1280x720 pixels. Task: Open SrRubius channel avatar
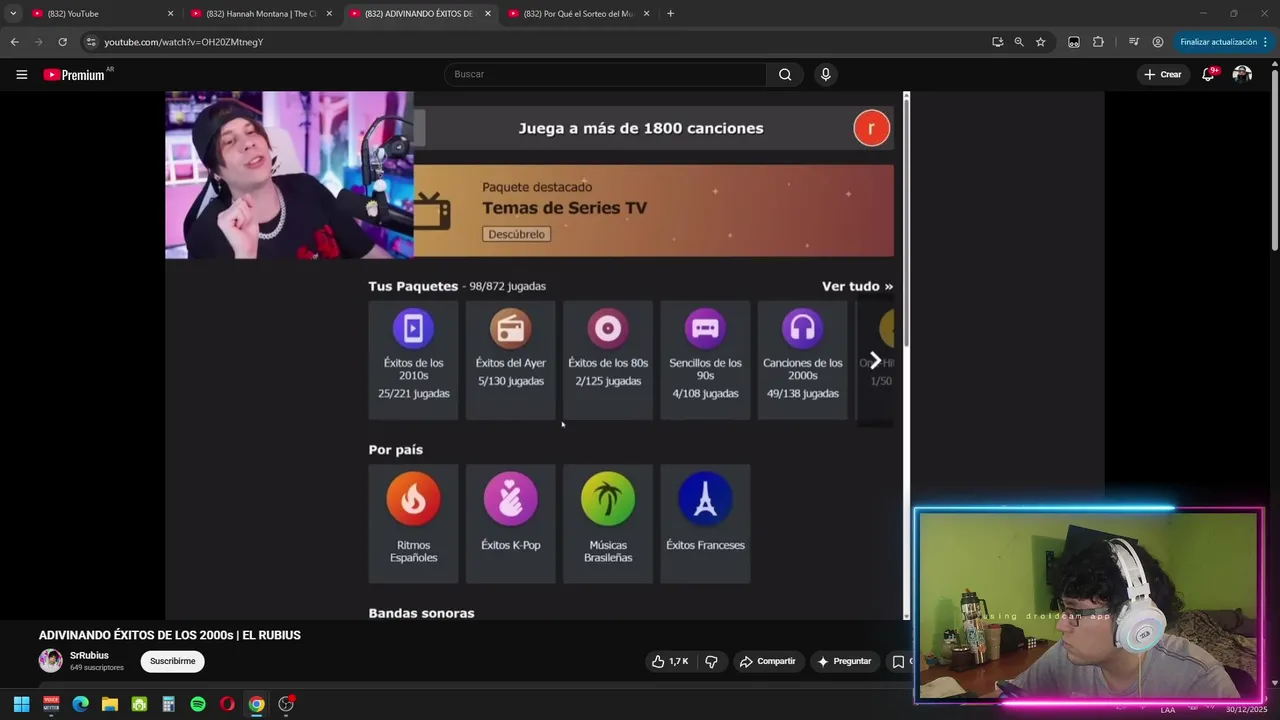tap(50, 660)
